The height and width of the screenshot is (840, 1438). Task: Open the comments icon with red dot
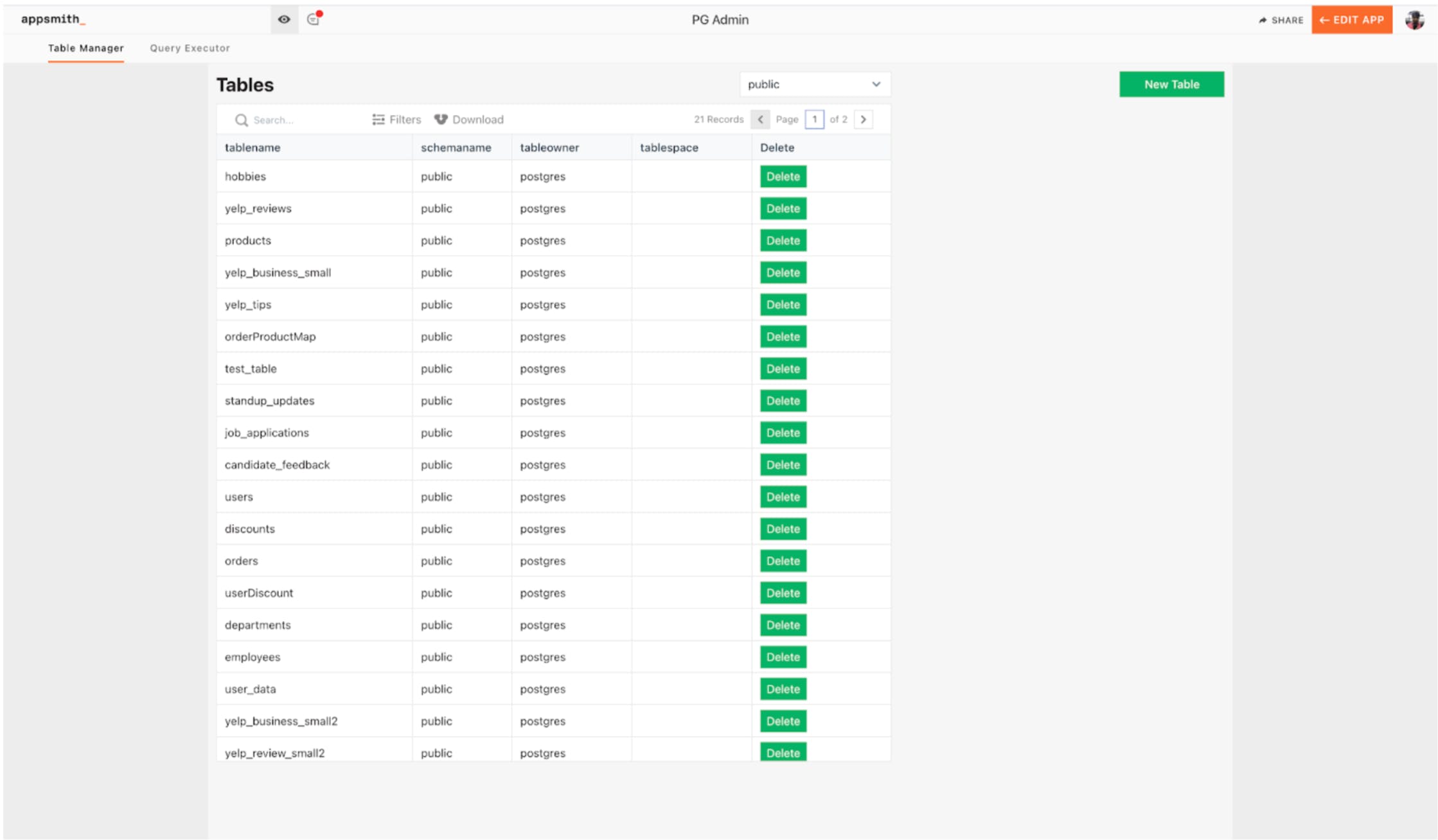click(314, 19)
